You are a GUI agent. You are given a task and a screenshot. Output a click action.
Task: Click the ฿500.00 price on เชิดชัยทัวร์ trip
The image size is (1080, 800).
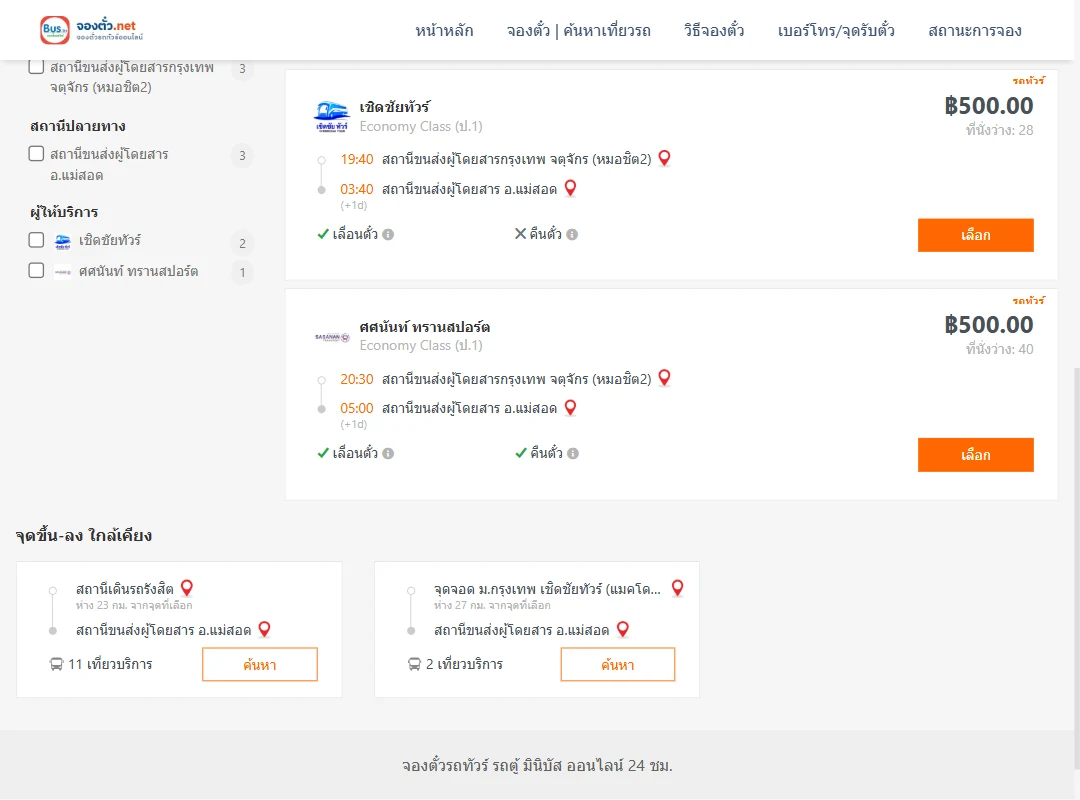coord(989,105)
